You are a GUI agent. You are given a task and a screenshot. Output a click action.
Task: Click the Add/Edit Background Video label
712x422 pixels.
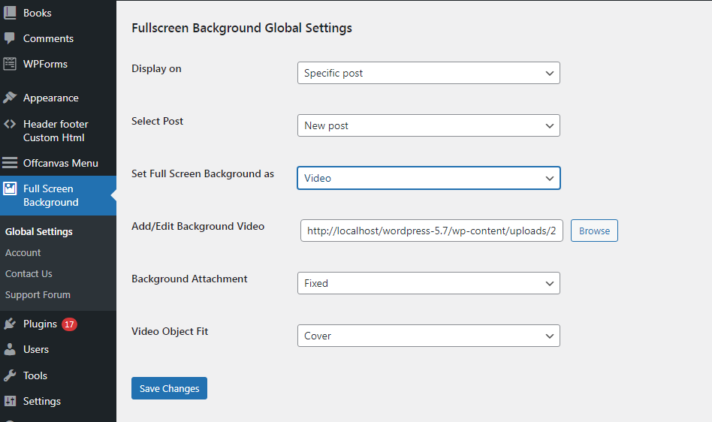[198, 226]
